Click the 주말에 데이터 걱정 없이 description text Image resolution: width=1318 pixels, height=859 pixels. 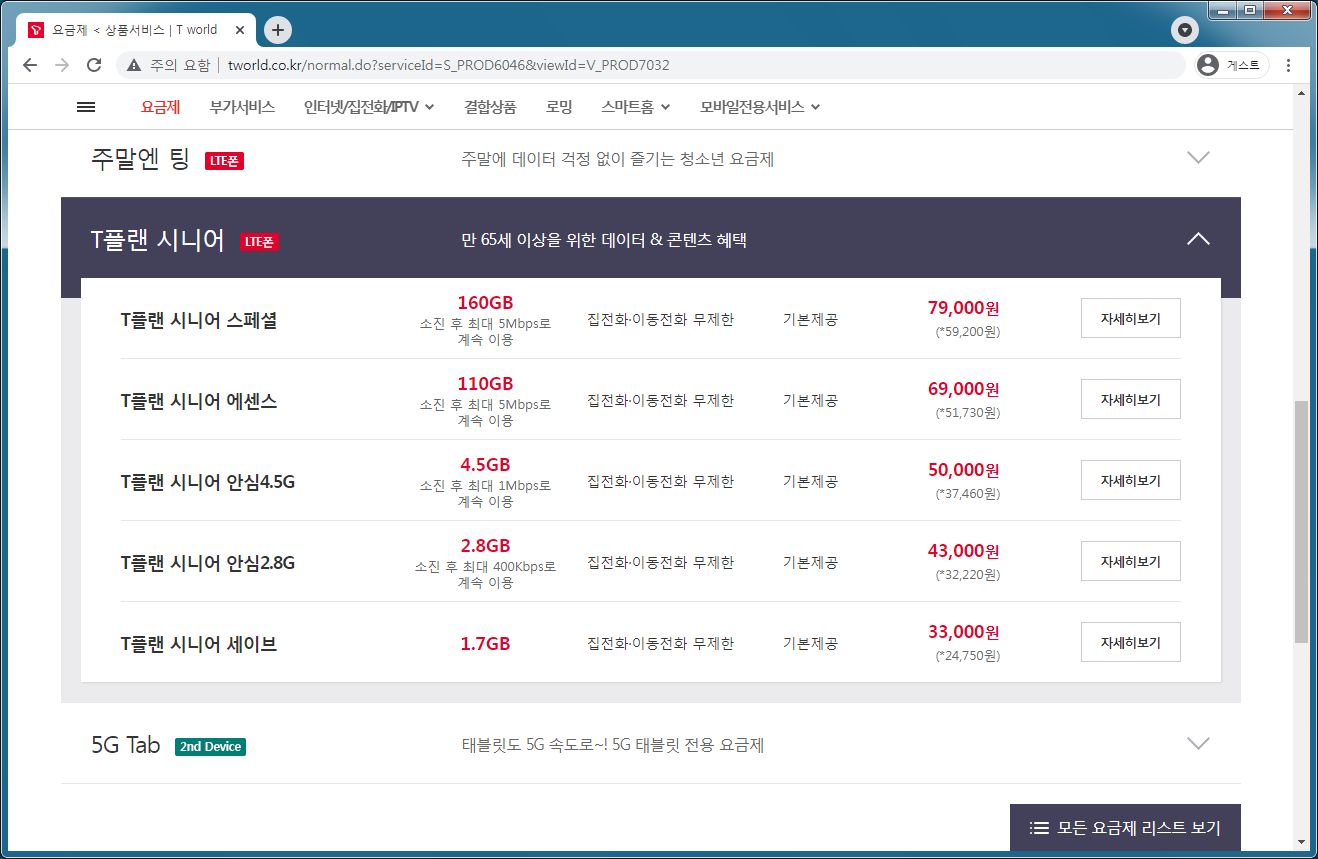(x=617, y=159)
